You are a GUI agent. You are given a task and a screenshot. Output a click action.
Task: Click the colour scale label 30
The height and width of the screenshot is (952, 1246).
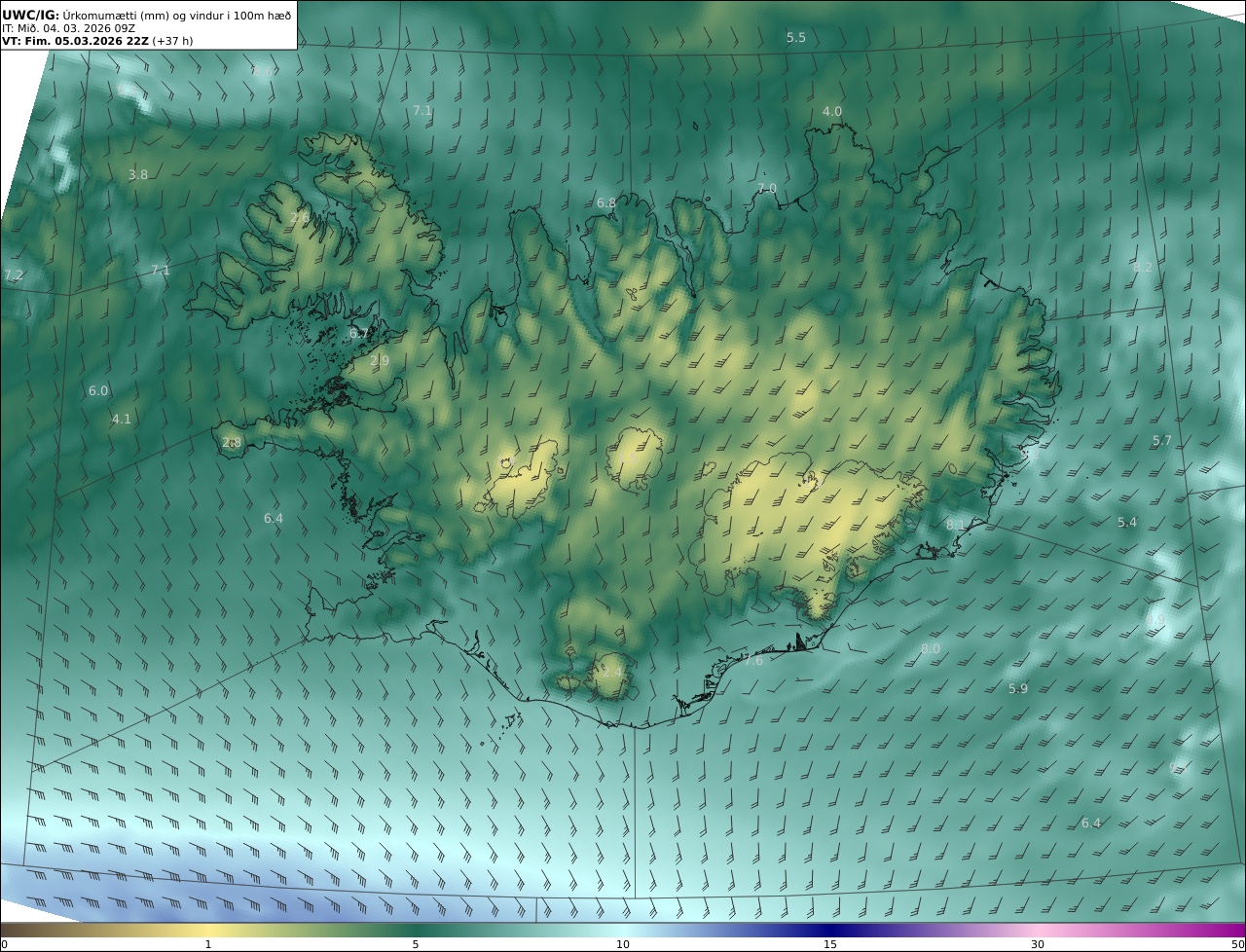coord(1038,944)
